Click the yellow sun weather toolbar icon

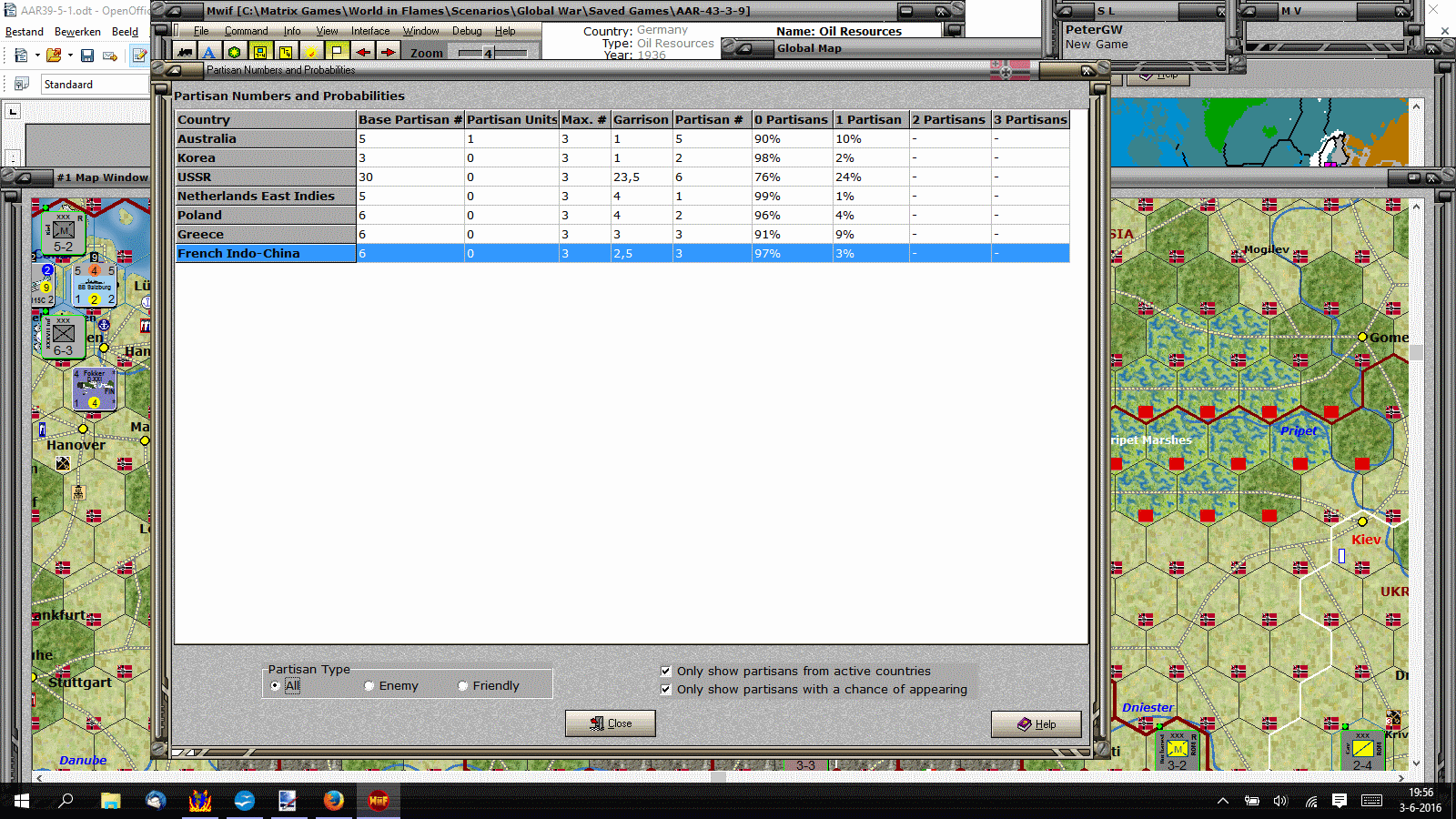[x=311, y=52]
